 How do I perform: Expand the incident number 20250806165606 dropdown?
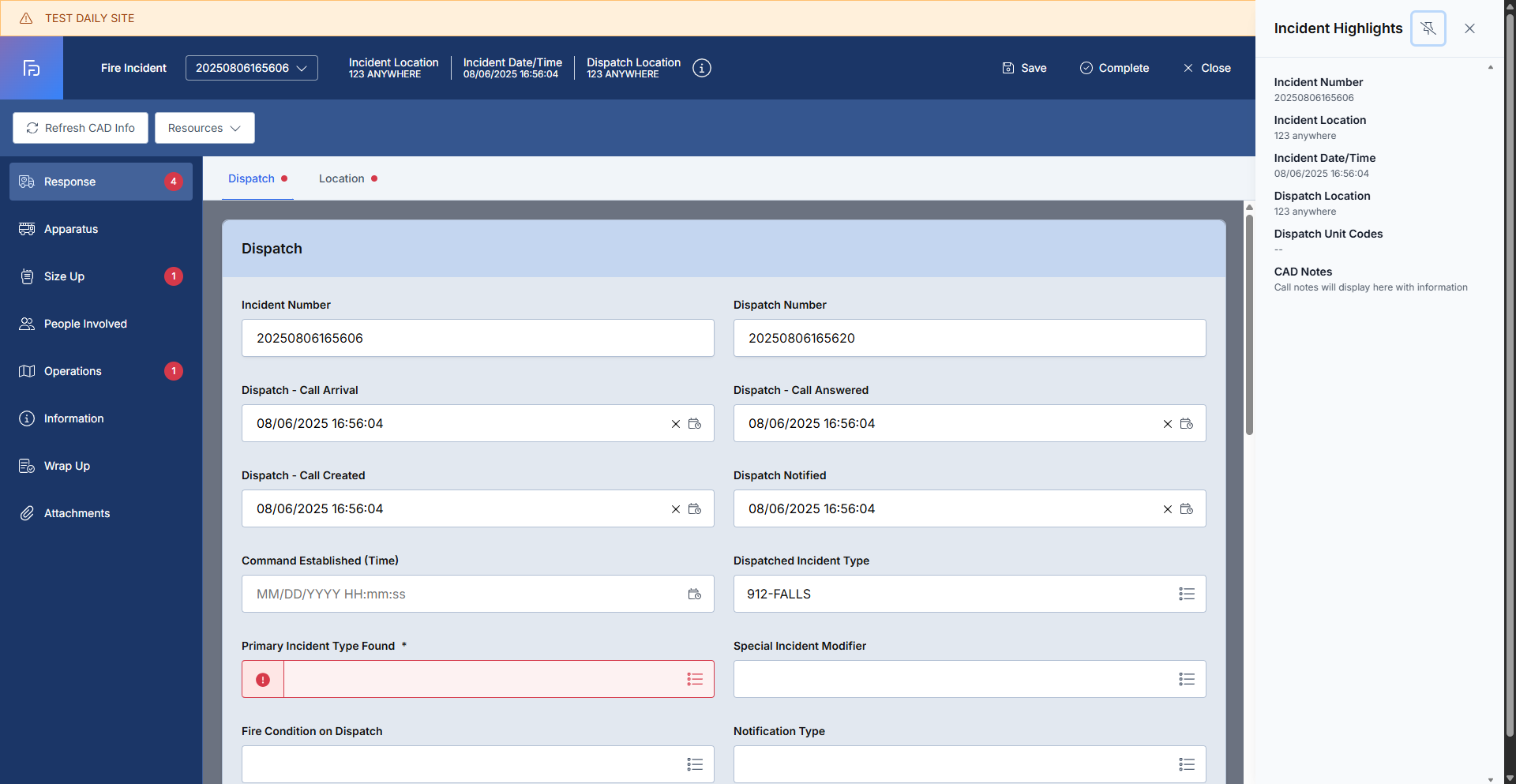[x=252, y=68]
